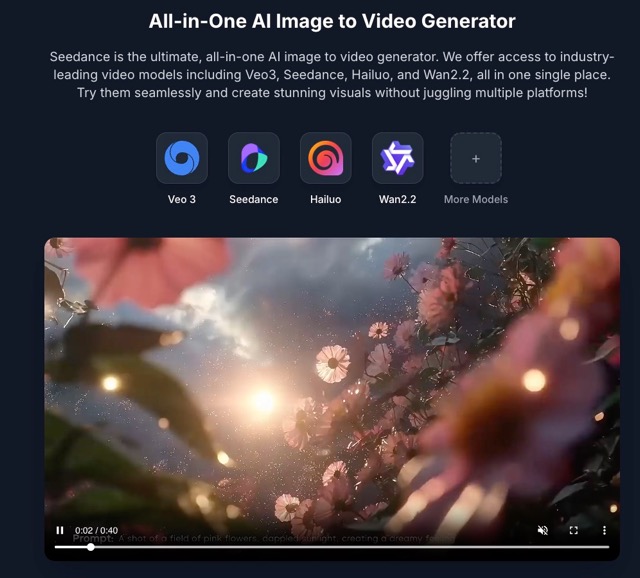Viewport: 640px width, 578px height.
Task: Click the video seek bar playhead knob
Action: (x=91, y=547)
